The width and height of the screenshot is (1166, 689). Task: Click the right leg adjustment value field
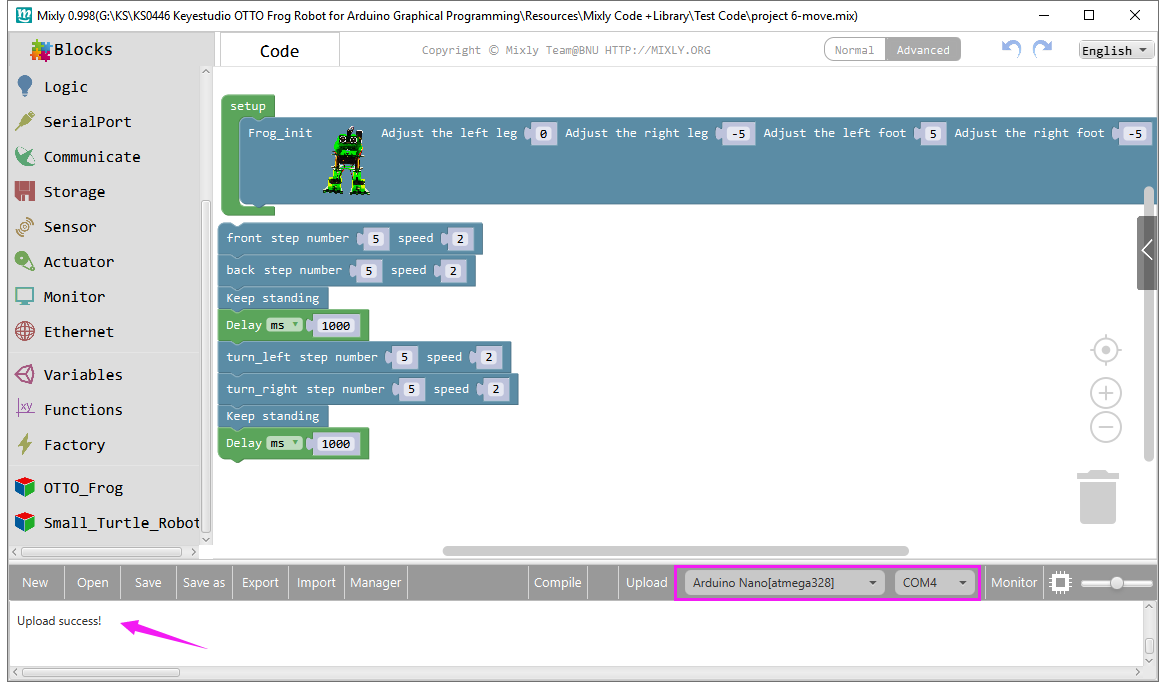point(738,134)
